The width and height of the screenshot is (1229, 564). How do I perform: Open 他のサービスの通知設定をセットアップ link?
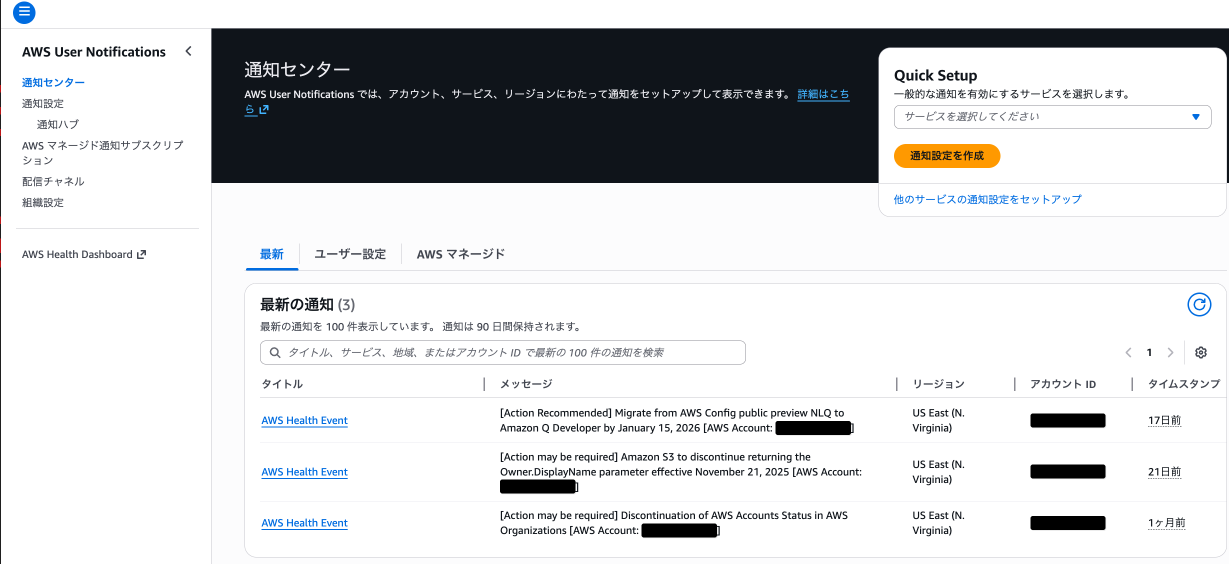987,199
